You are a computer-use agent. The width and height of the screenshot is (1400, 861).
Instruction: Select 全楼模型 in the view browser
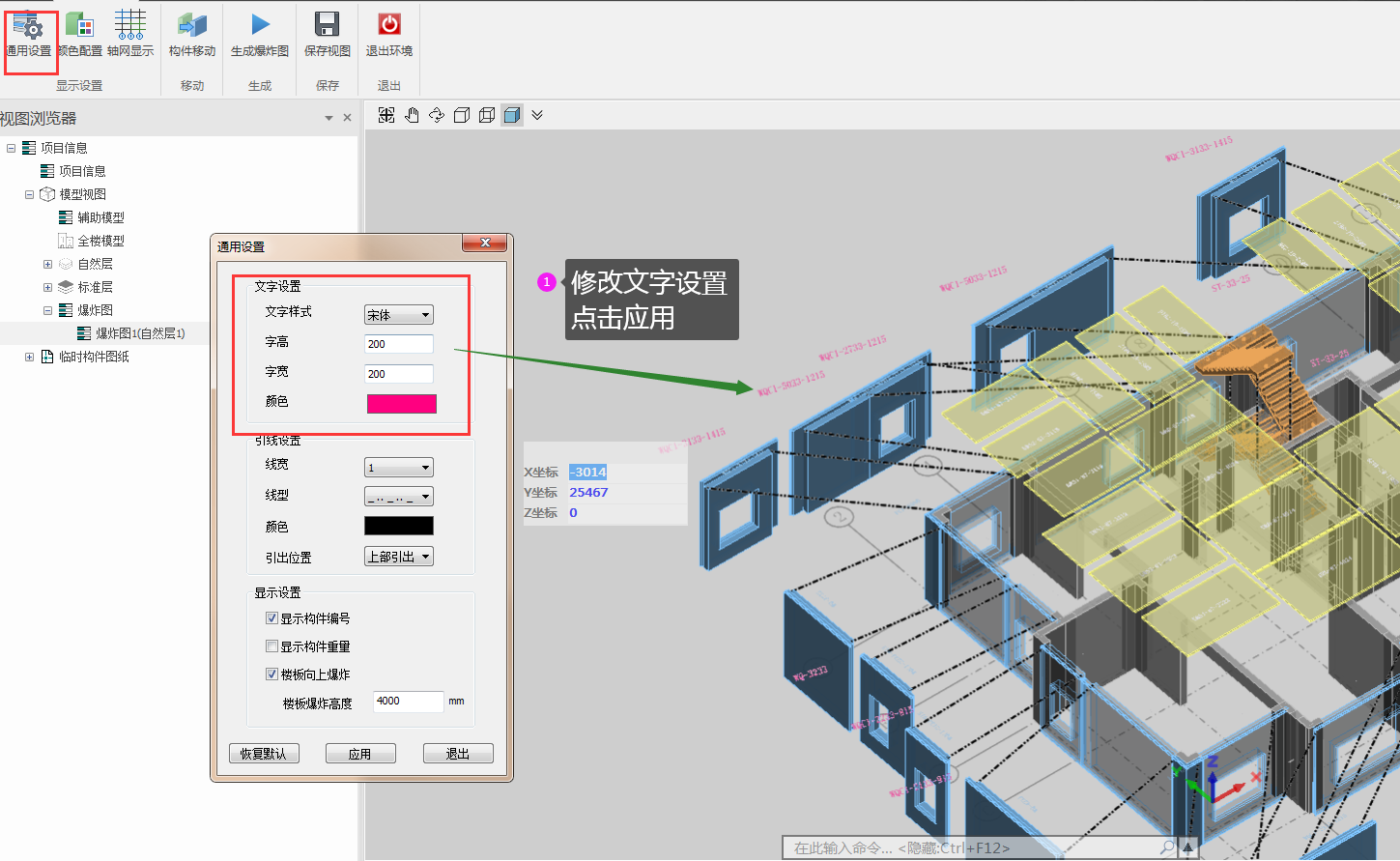coord(100,241)
